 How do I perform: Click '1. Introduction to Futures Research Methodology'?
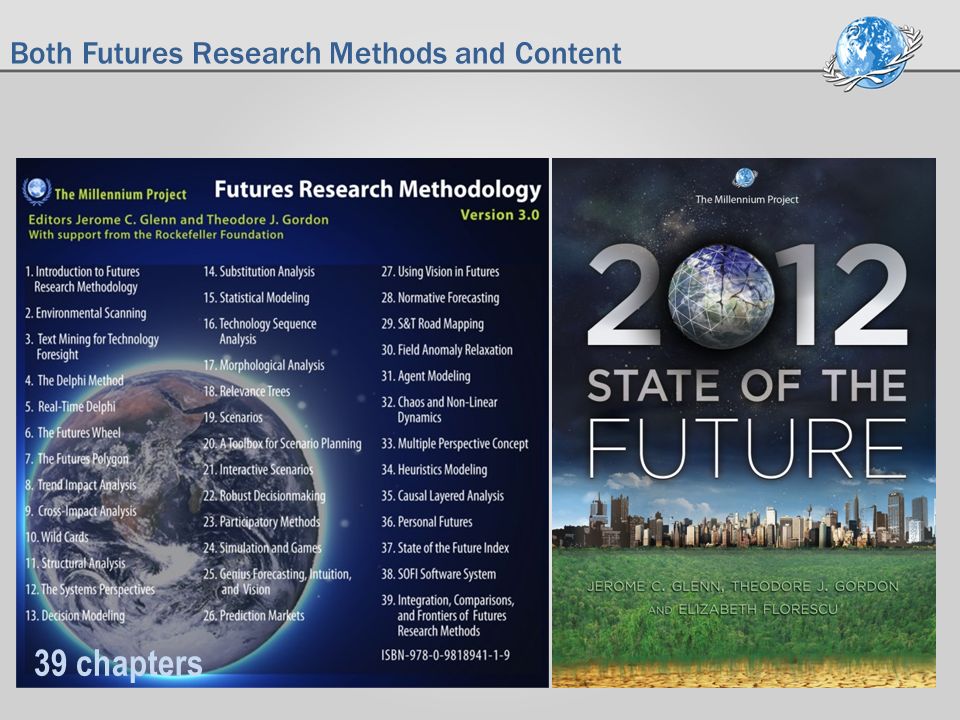tap(82, 279)
